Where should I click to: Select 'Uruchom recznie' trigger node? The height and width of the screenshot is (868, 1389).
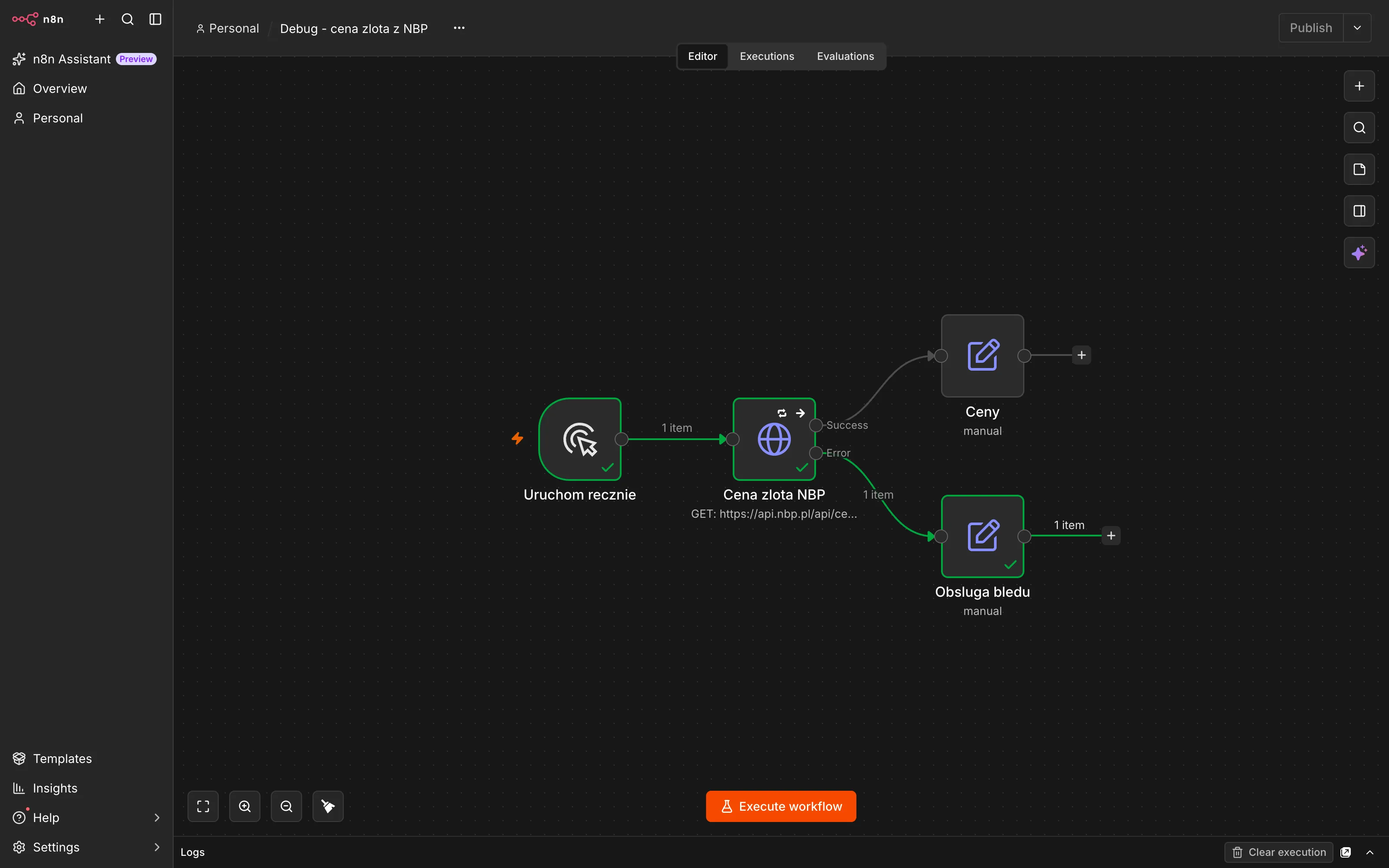(580, 439)
